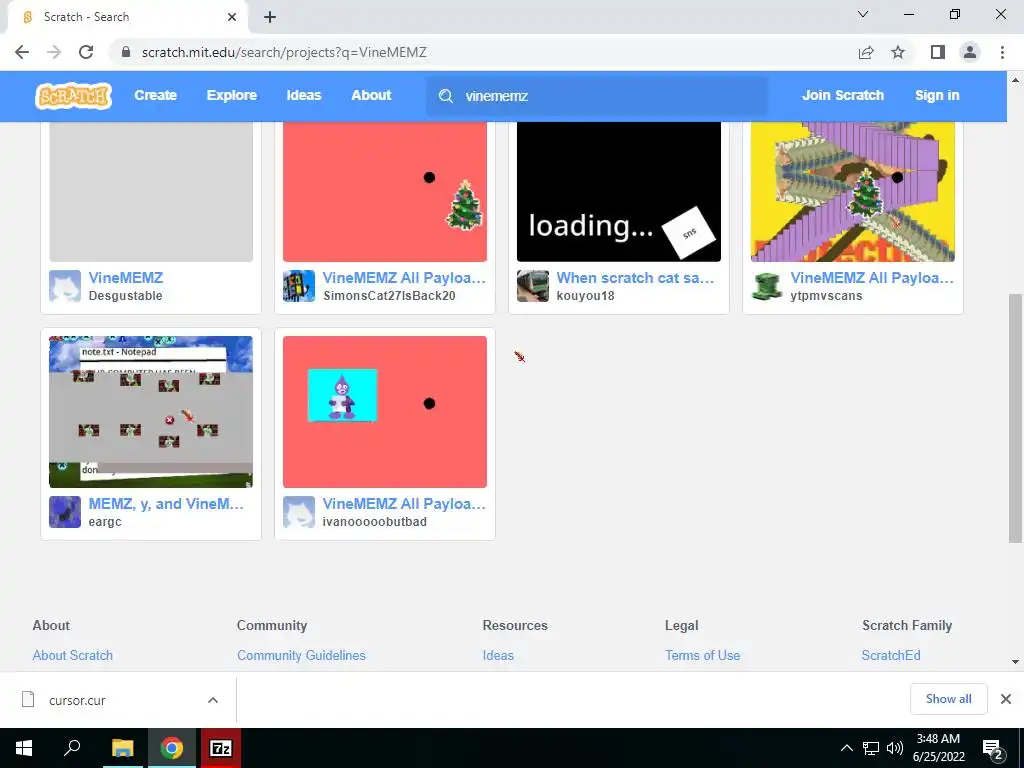1024x768 pixels.
Task: Open the note.txt Notepad project thumbnail
Action: coord(151,411)
